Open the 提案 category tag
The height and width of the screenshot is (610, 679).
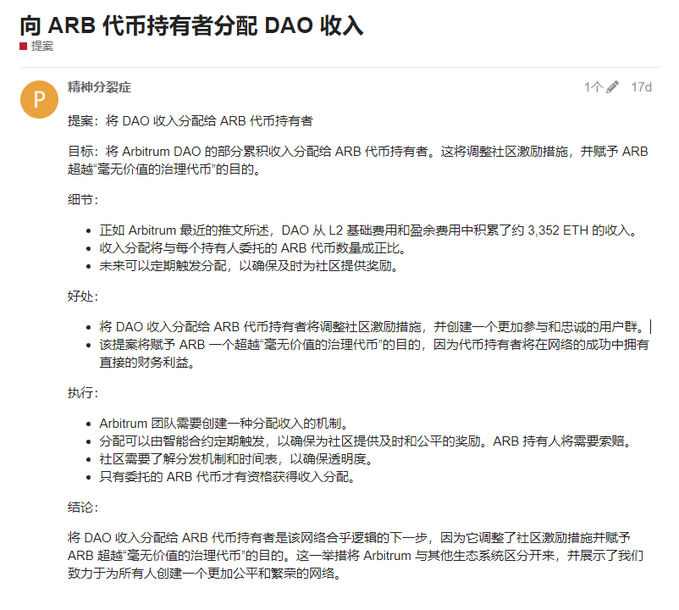42,46
